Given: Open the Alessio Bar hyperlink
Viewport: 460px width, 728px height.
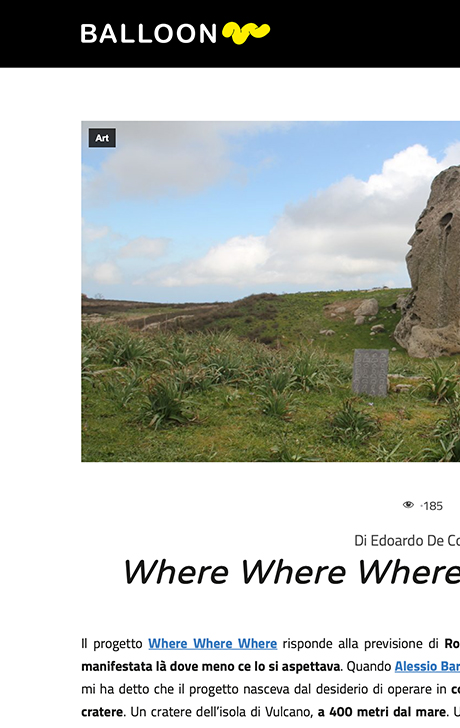Looking at the screenshot, I should click(427, 666).
